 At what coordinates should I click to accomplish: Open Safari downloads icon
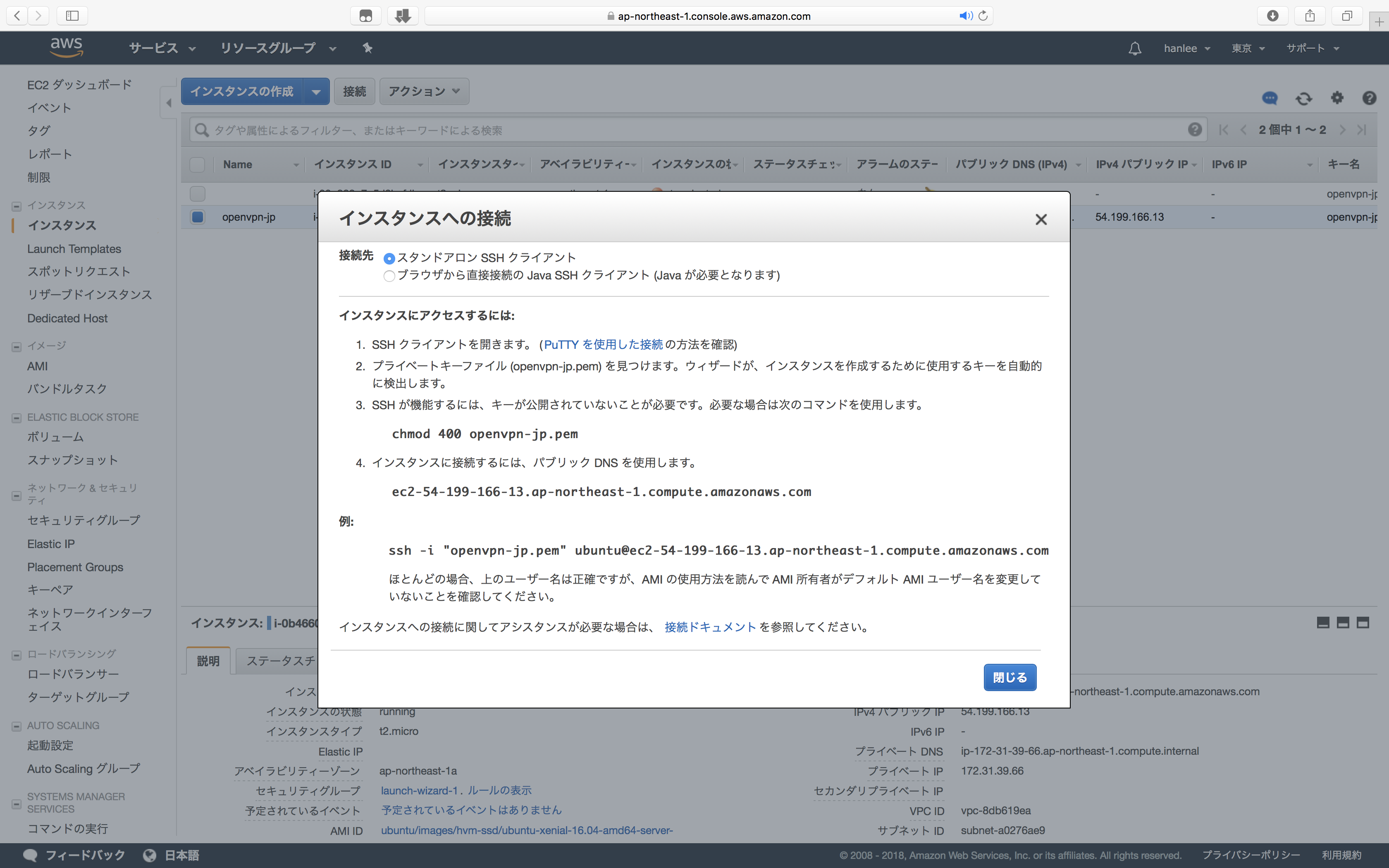point(1272,16)
